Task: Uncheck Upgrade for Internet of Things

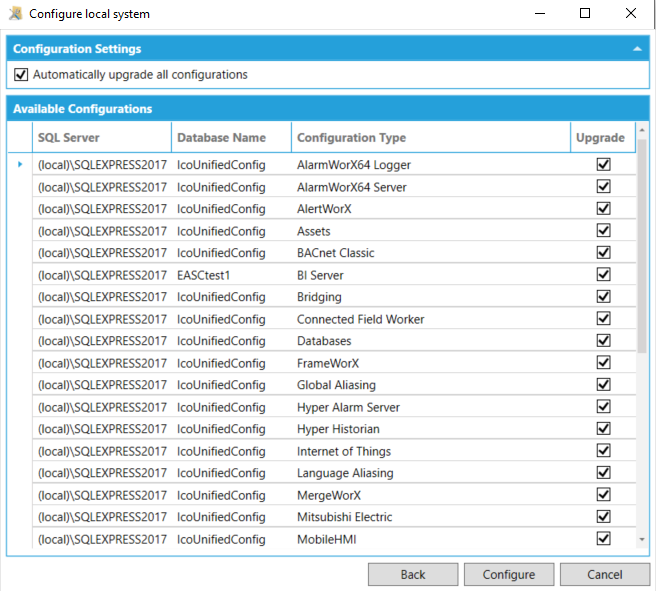Action: [x=603, y=451]
